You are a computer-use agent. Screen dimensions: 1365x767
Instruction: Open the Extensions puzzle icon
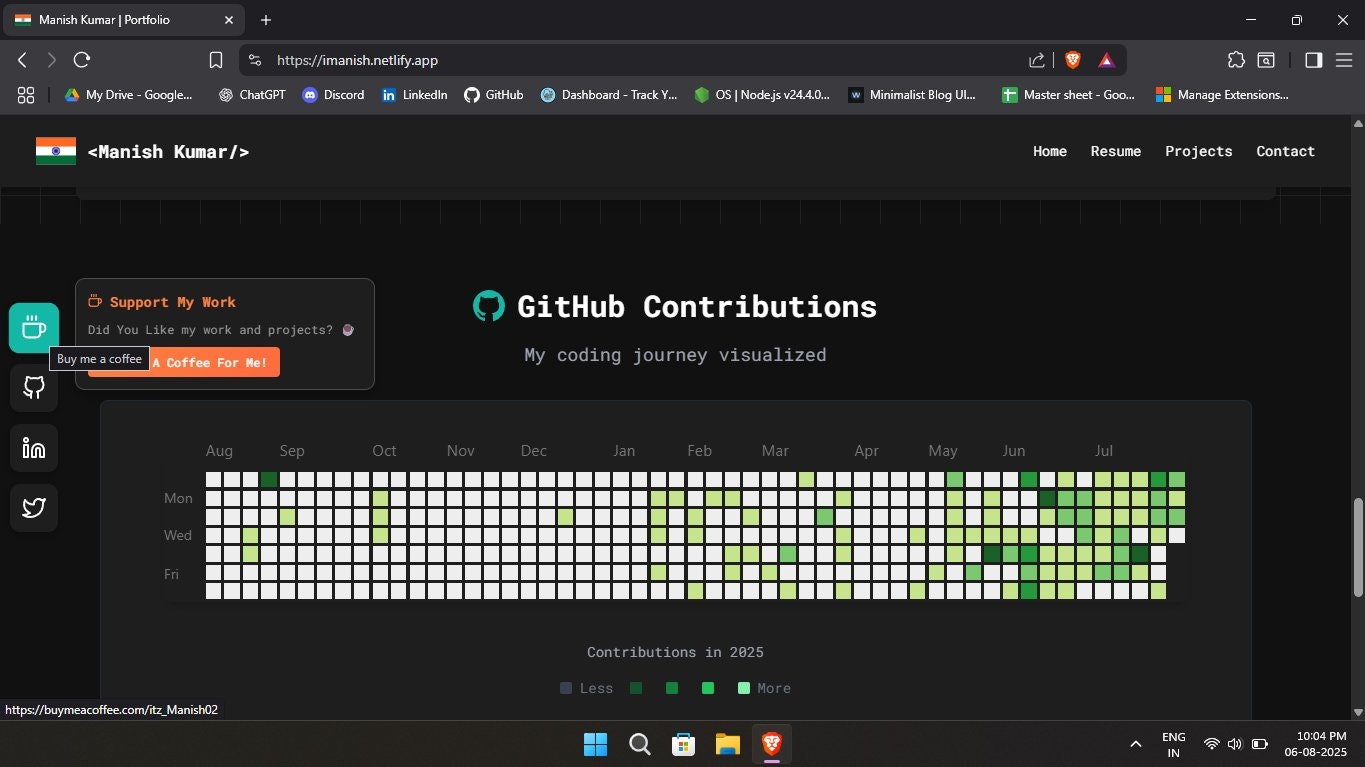tap(1237, 60)
